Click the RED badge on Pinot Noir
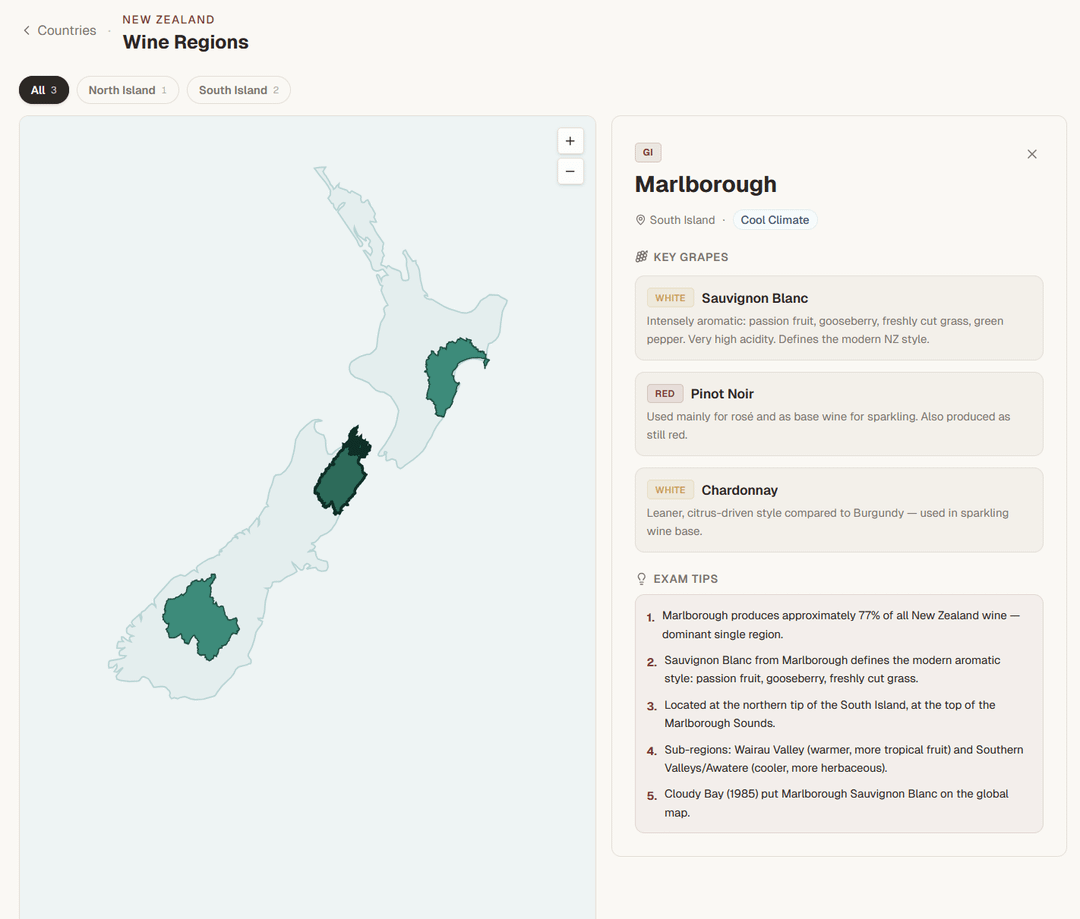 [665, 394]
